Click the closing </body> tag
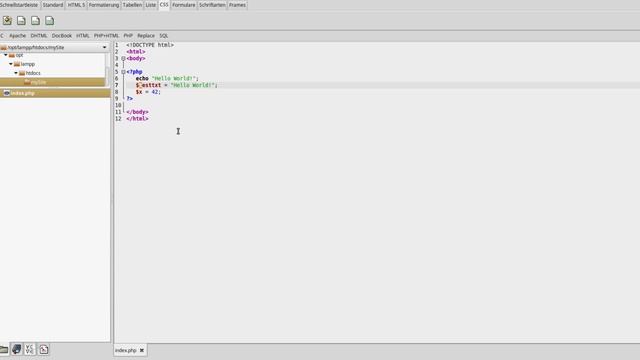This screenshot has width=640, height=360. pos(137,112)
